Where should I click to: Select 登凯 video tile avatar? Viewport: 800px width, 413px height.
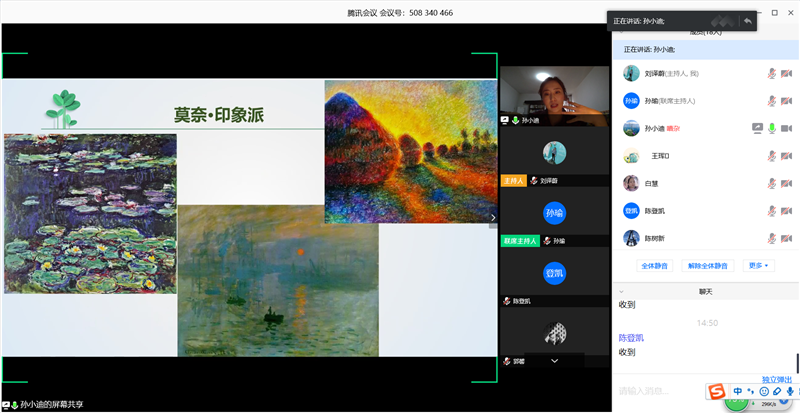tap(555, 274)
